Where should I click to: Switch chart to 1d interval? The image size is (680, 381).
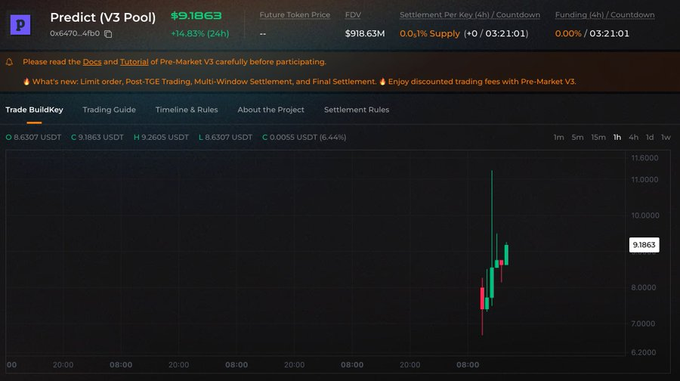pyautogui.click(x=650, y=137)
